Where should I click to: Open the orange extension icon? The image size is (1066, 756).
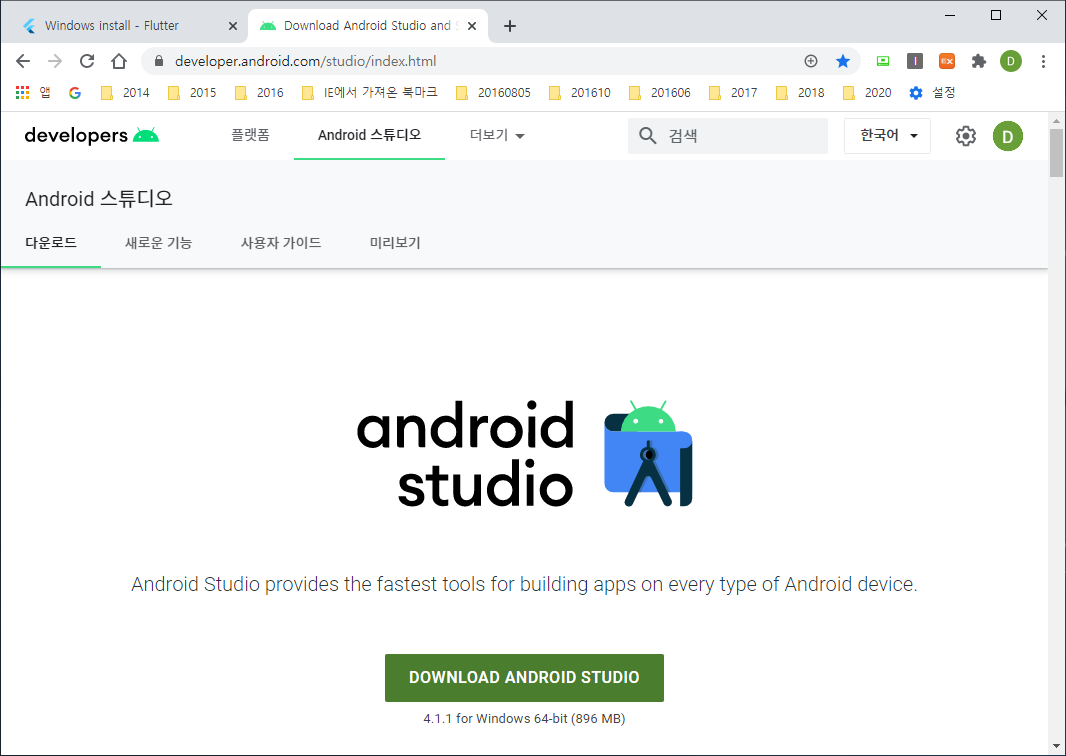(x=947, y=61)
